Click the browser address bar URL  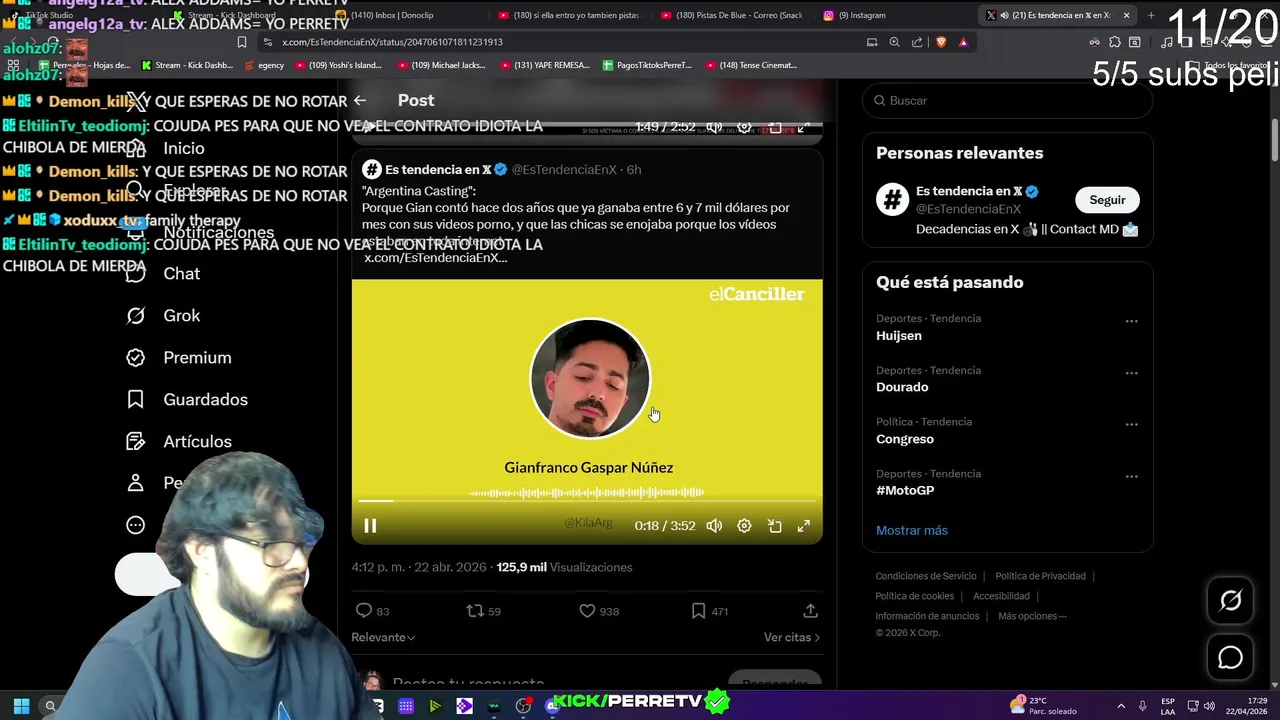pos(392,42)
